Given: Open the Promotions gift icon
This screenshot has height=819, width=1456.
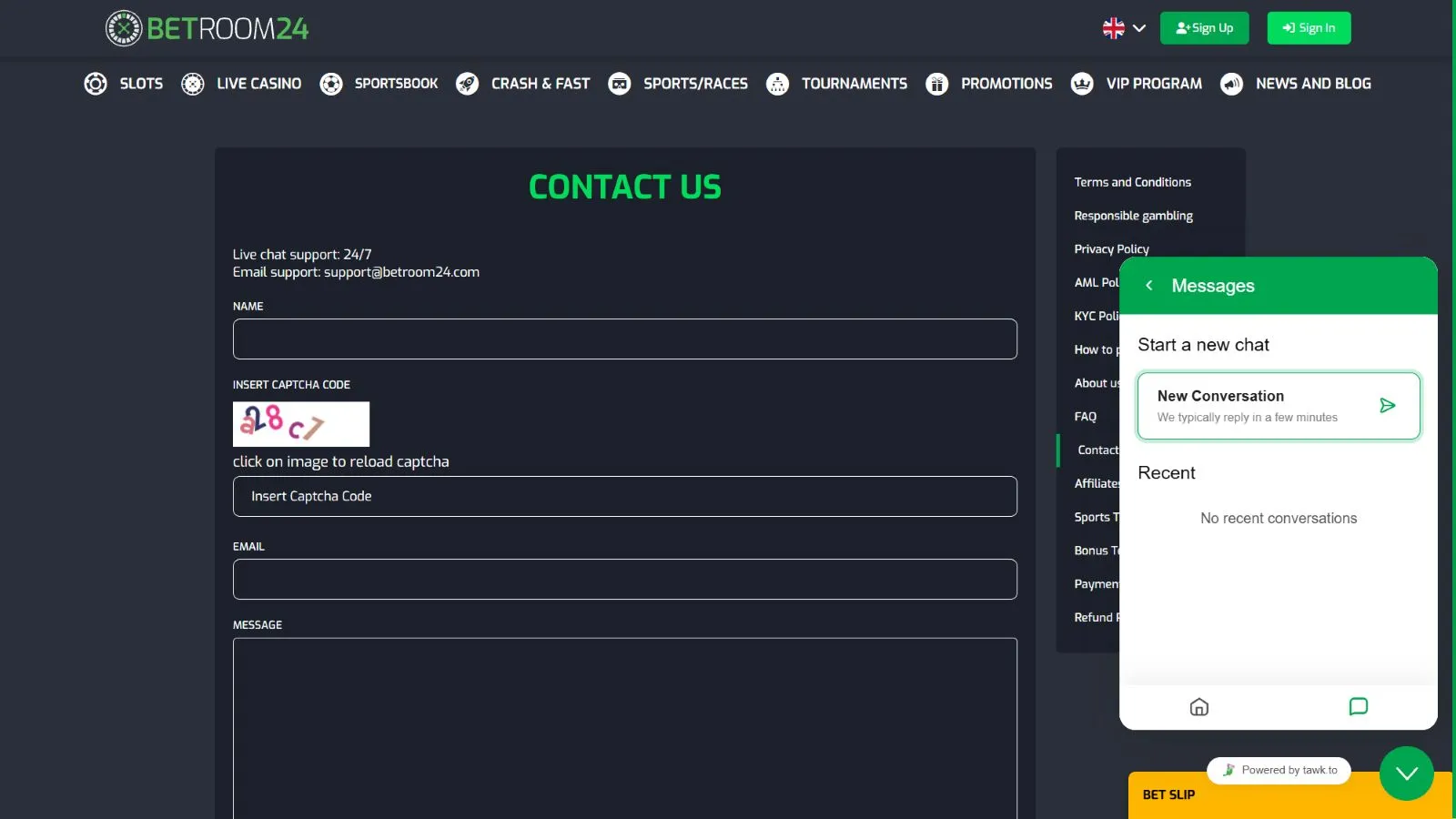Looking at the screenshot, I should pyautogui.click(x=937, y=84).
